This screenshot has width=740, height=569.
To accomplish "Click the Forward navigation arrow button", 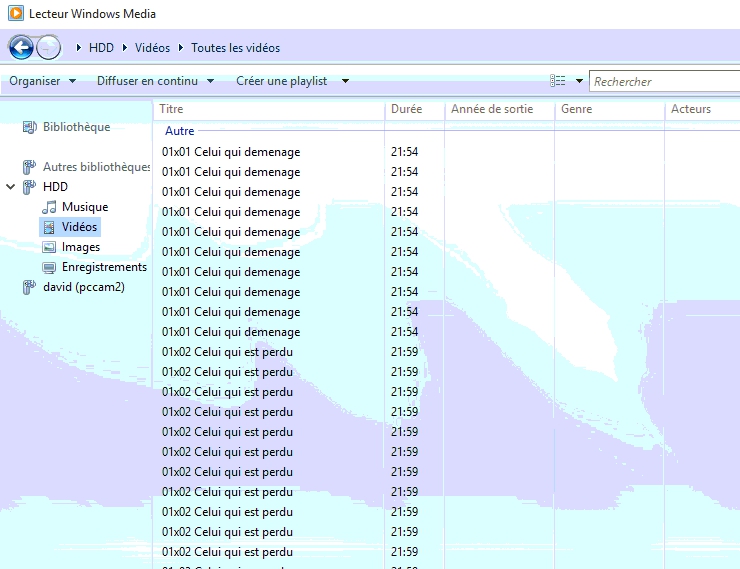I will (48, 47).
